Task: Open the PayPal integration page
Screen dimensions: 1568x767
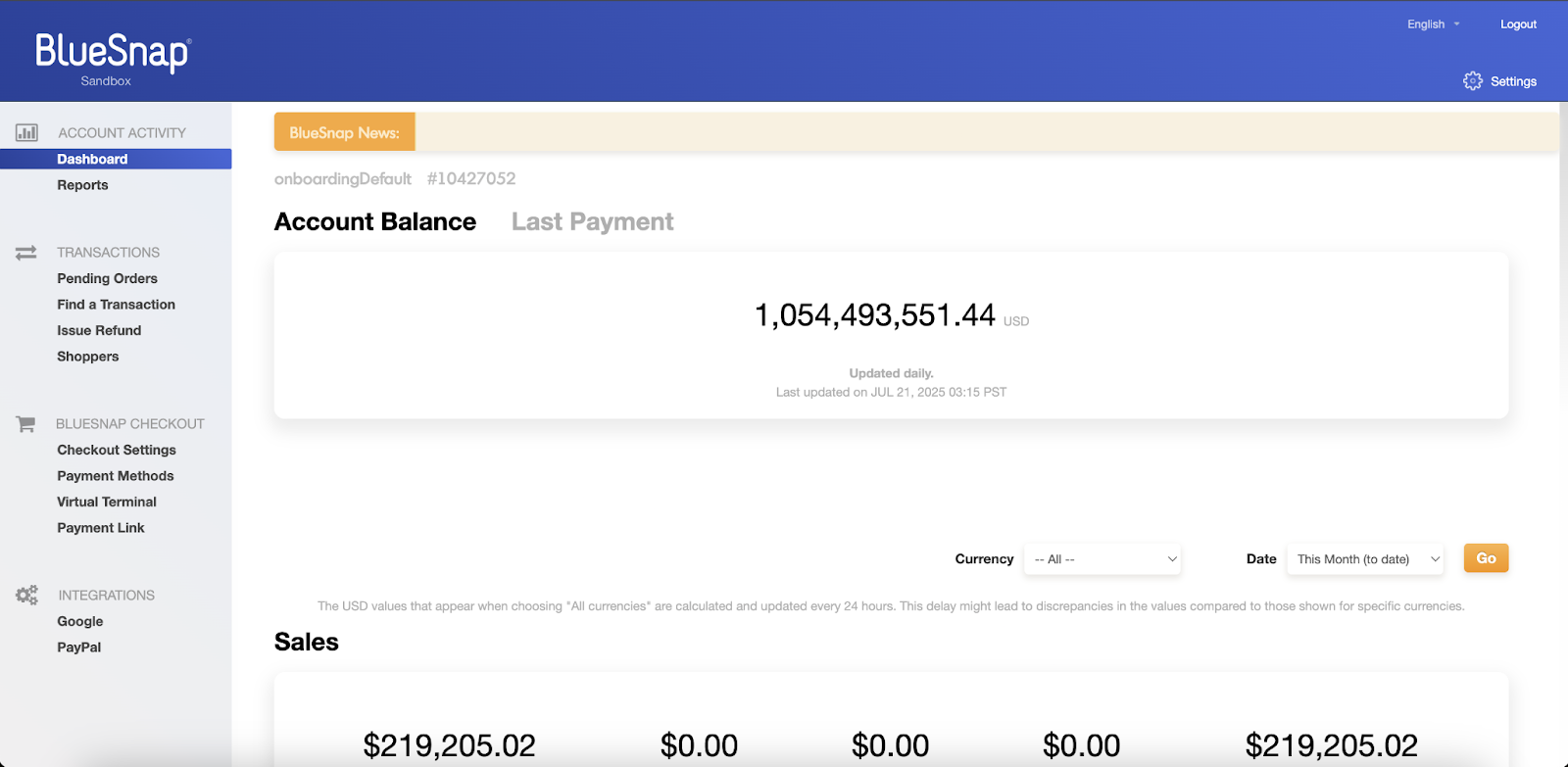Action: 78,647
